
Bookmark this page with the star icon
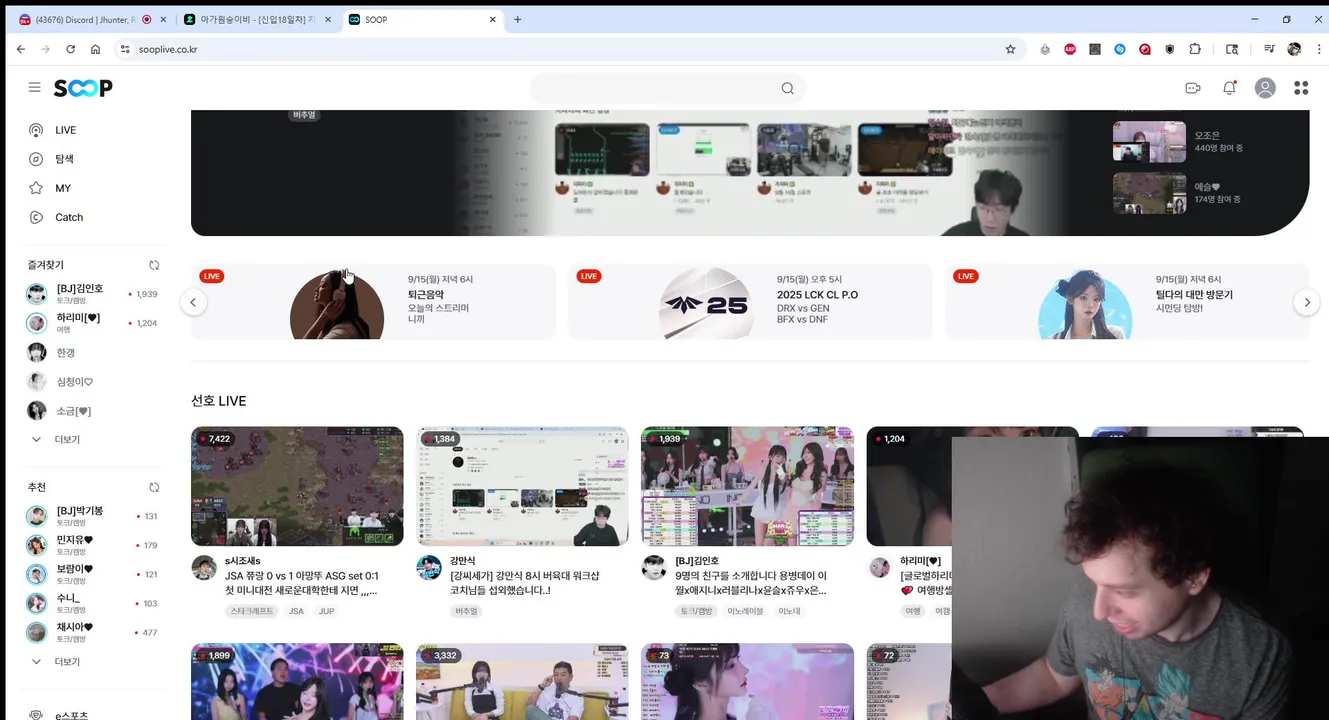click(1011, 49)
